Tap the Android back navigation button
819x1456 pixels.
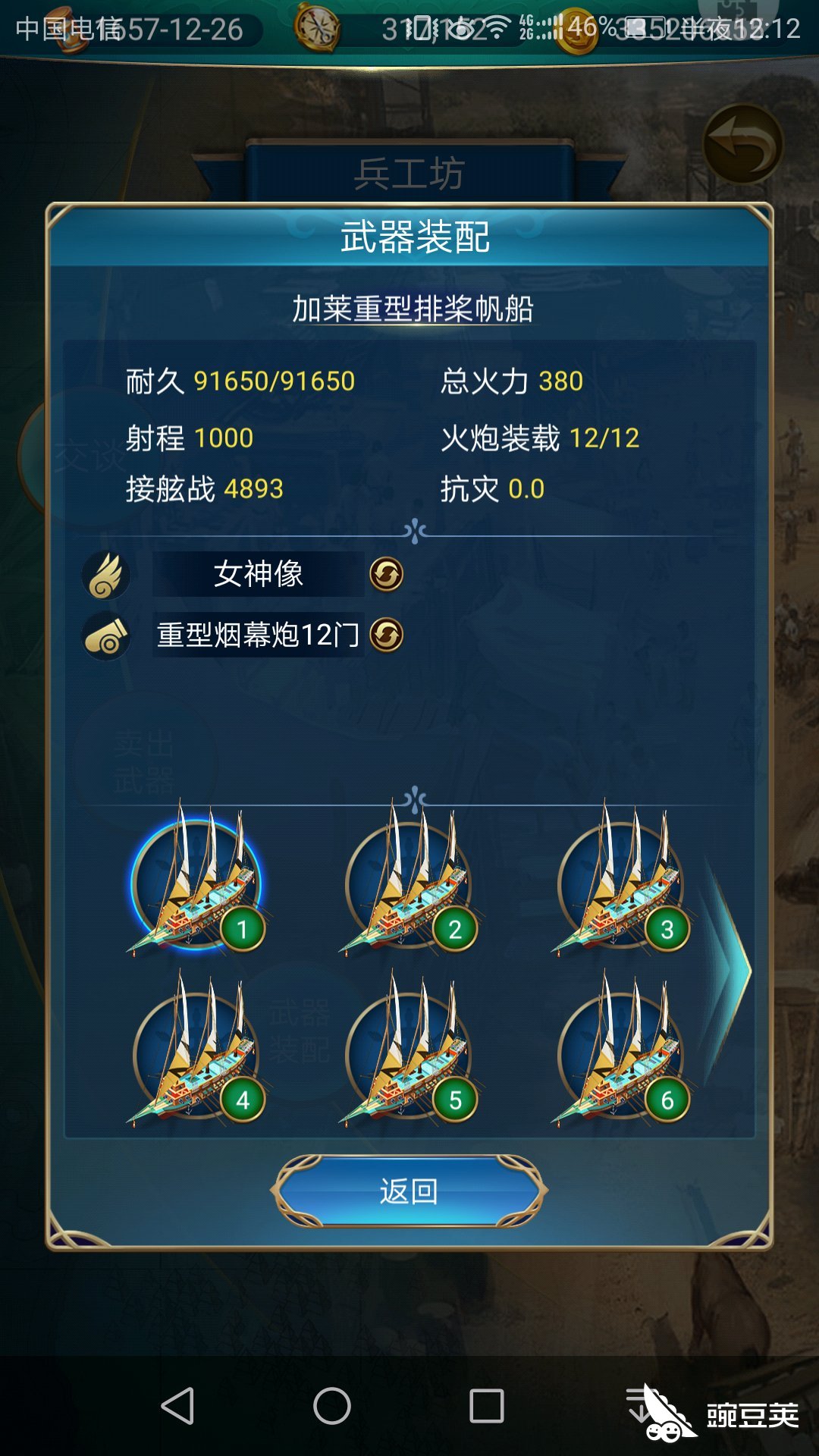click(x=179, y=1407)
